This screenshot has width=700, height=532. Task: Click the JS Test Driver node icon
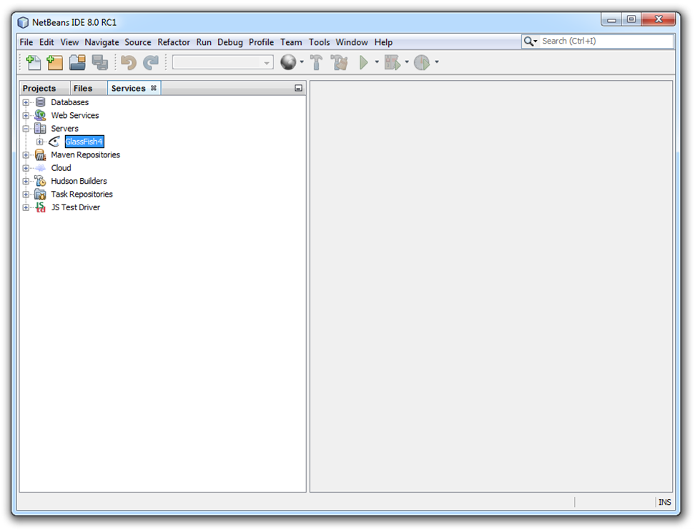point(40,207)
